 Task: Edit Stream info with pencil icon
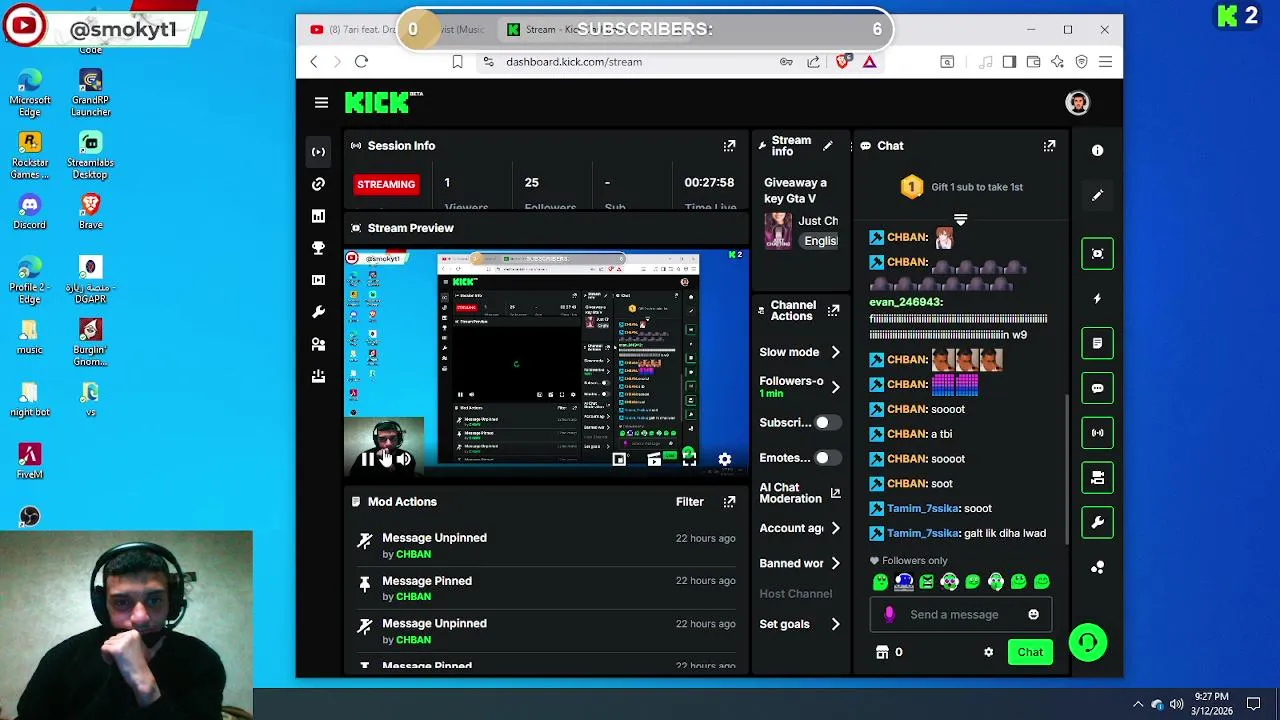pyautogui.click(x=827, y=146)
